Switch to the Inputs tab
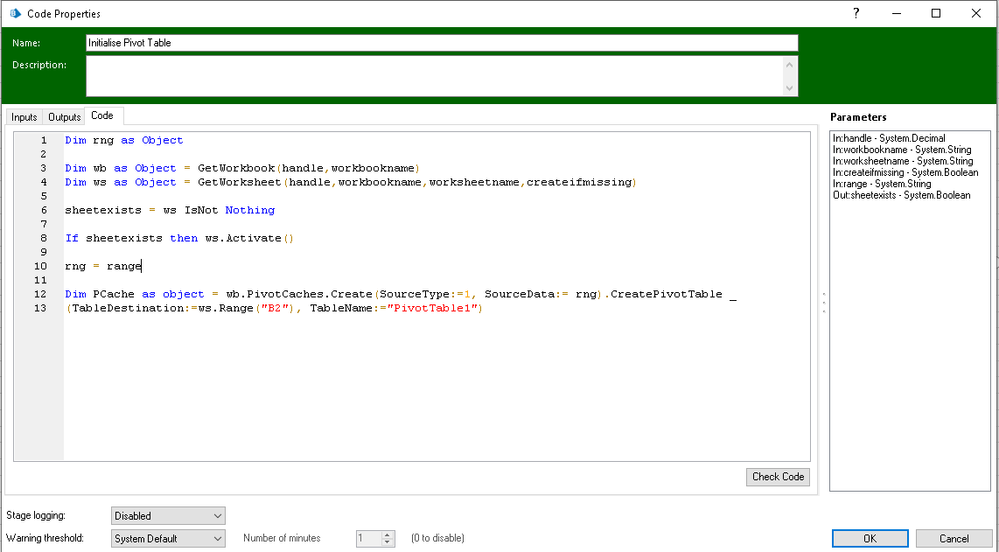999x552 pixels. [24, 117]
